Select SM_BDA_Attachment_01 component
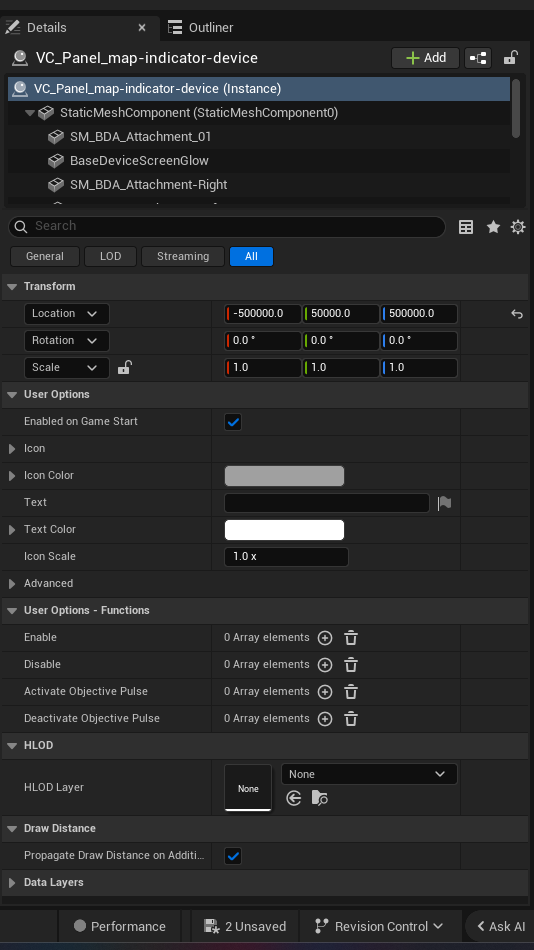This screenshot has height=950, width=534. coord(140,137)
